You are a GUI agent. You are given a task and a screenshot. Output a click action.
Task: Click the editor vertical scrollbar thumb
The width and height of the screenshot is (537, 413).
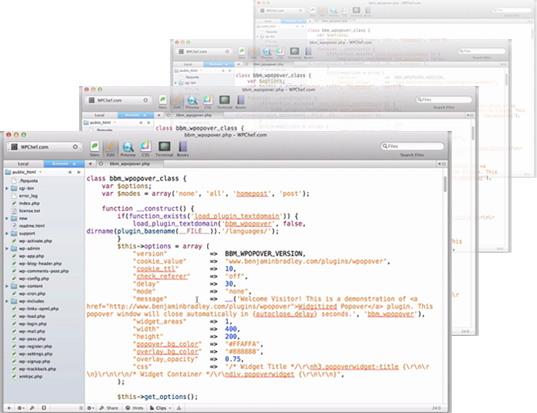(445, 184)
